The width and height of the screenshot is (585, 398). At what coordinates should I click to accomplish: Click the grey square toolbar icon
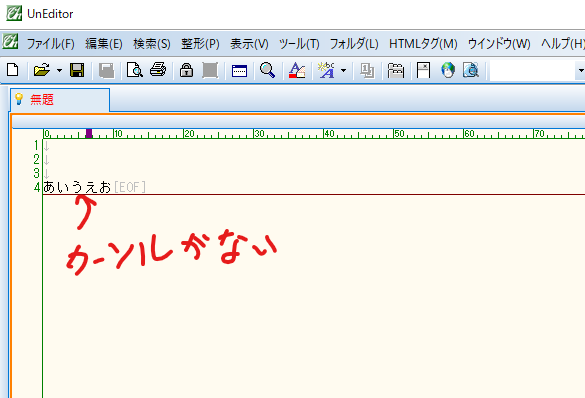210,70
